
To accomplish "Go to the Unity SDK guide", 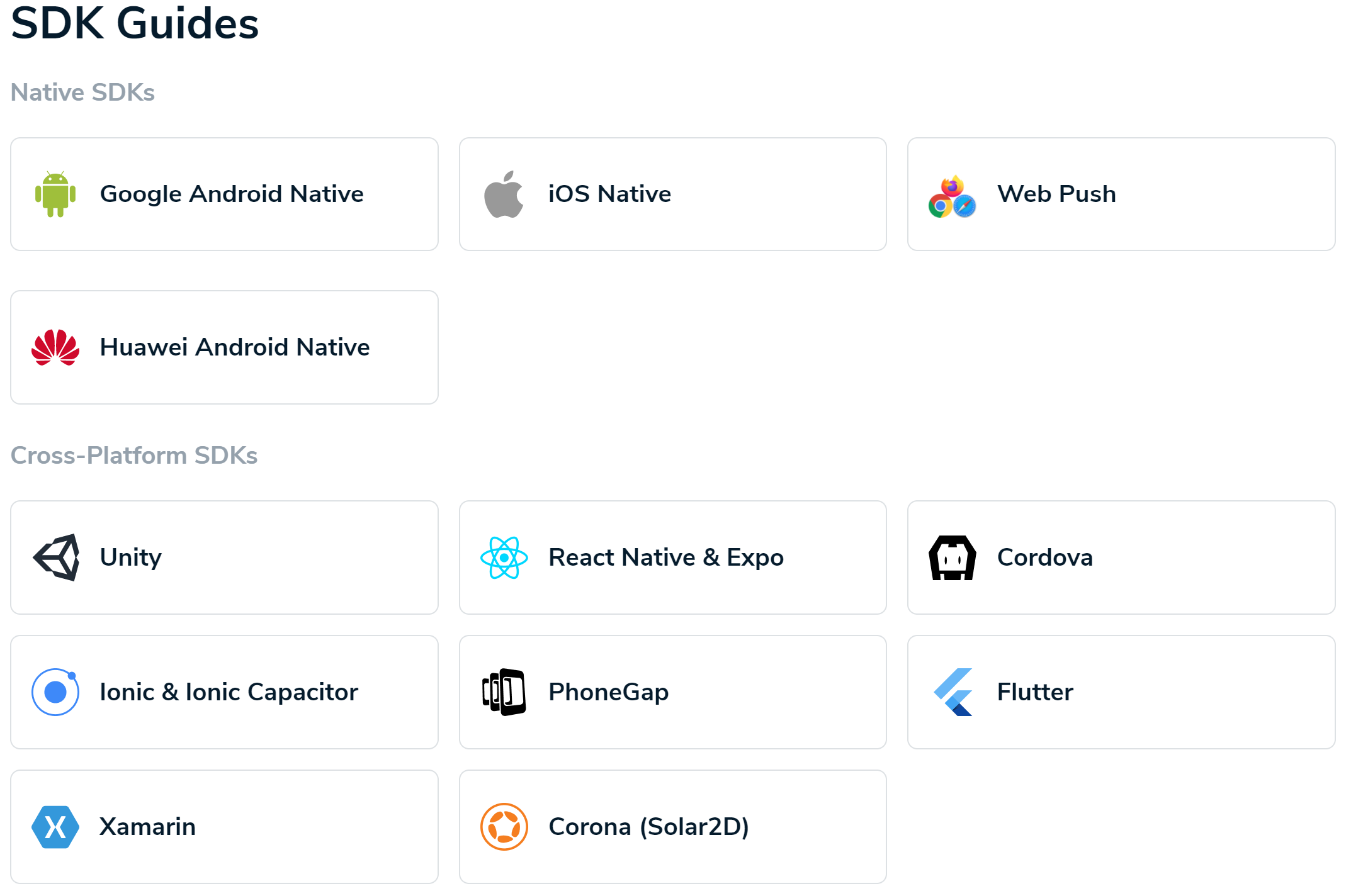I will pos(224,557).
